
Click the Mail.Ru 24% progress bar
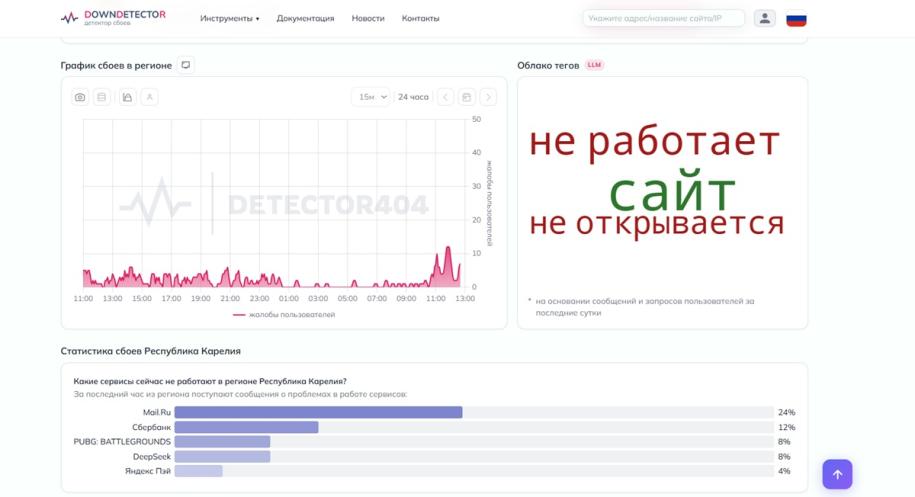474,412
